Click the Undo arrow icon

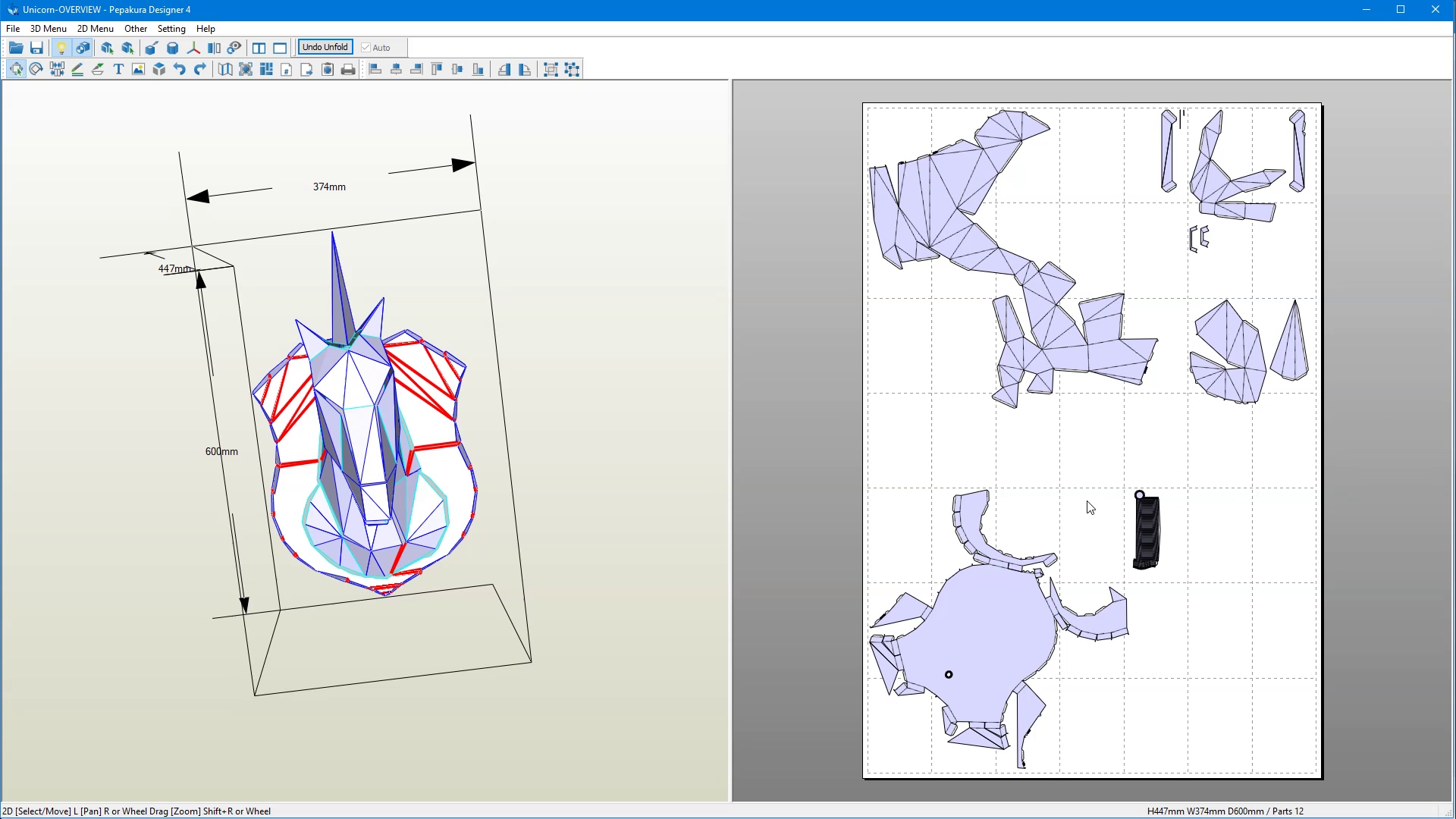tap(180, 69)
